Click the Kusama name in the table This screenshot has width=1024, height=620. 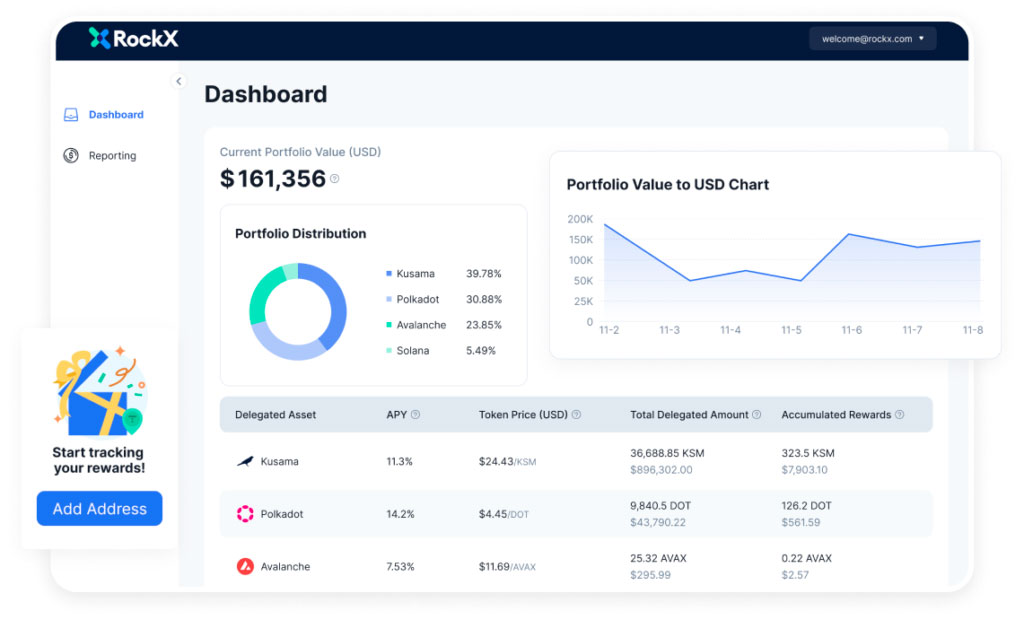[280, 461]
